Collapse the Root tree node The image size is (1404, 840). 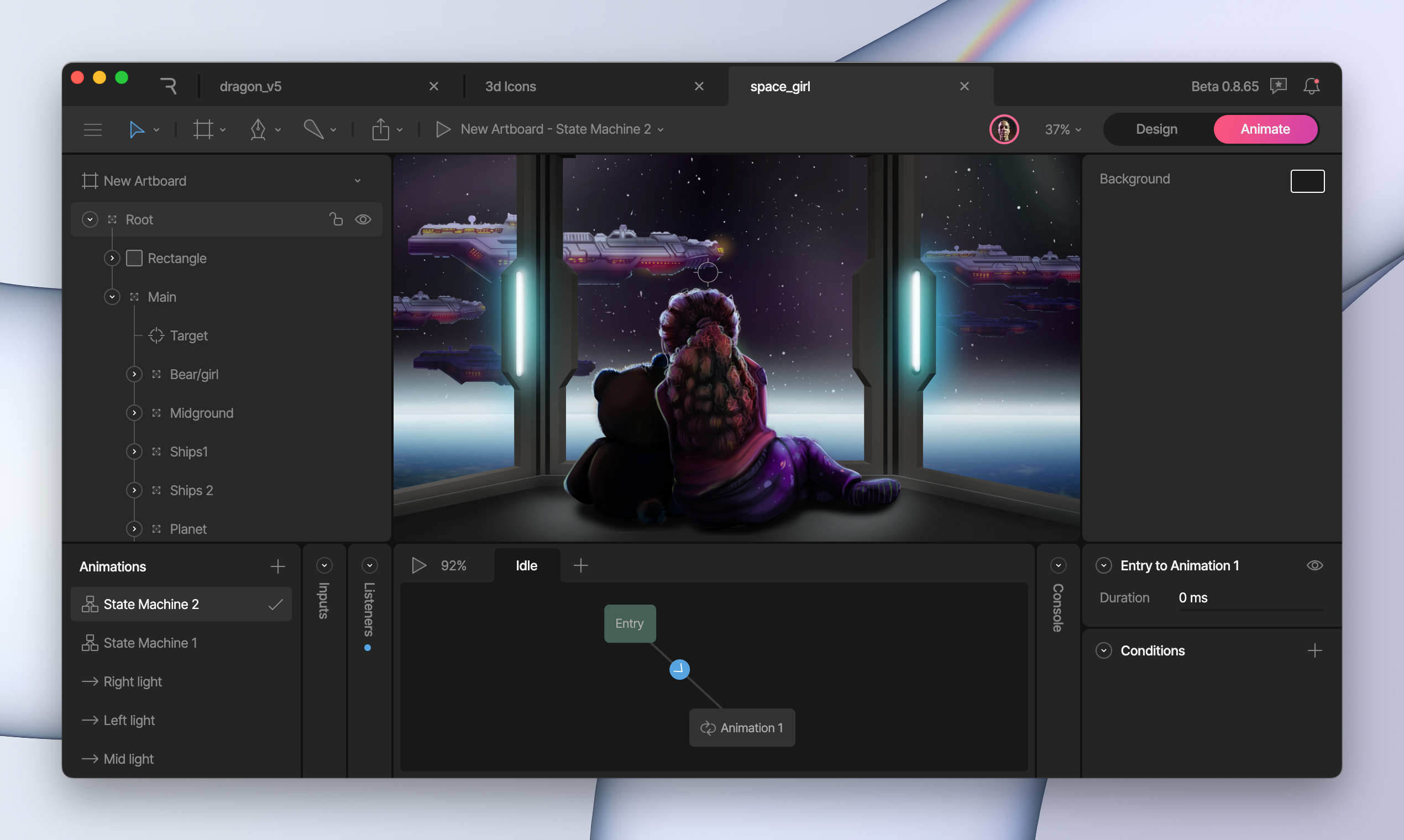tap(90, 219)
